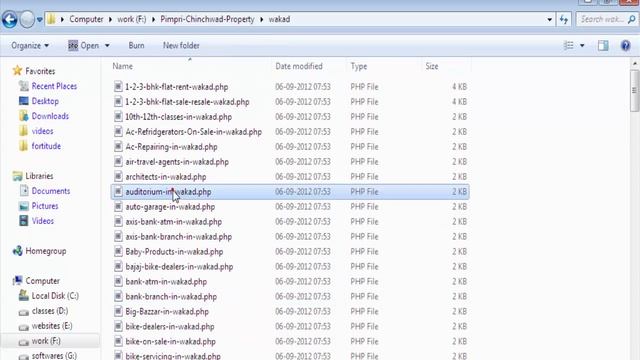Click icon of Baby-Products-in-wakad.php
The image size is (640, 360).
click(x=118, y=251)
